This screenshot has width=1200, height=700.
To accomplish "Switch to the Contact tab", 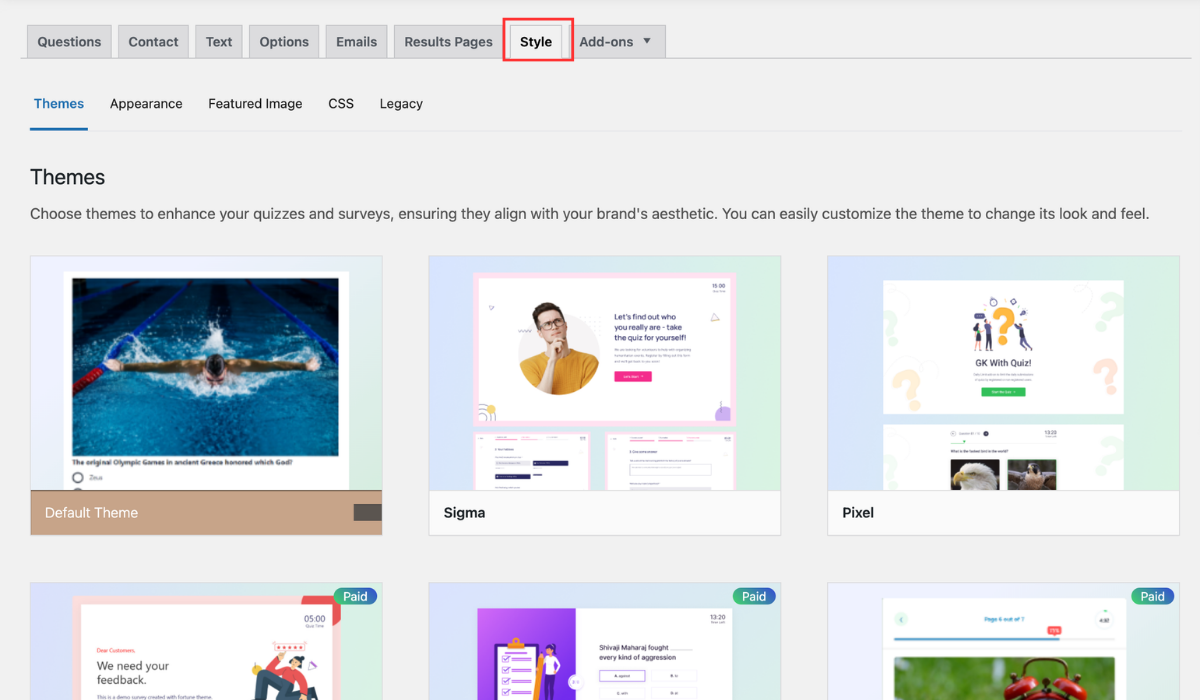I will 153,41.
